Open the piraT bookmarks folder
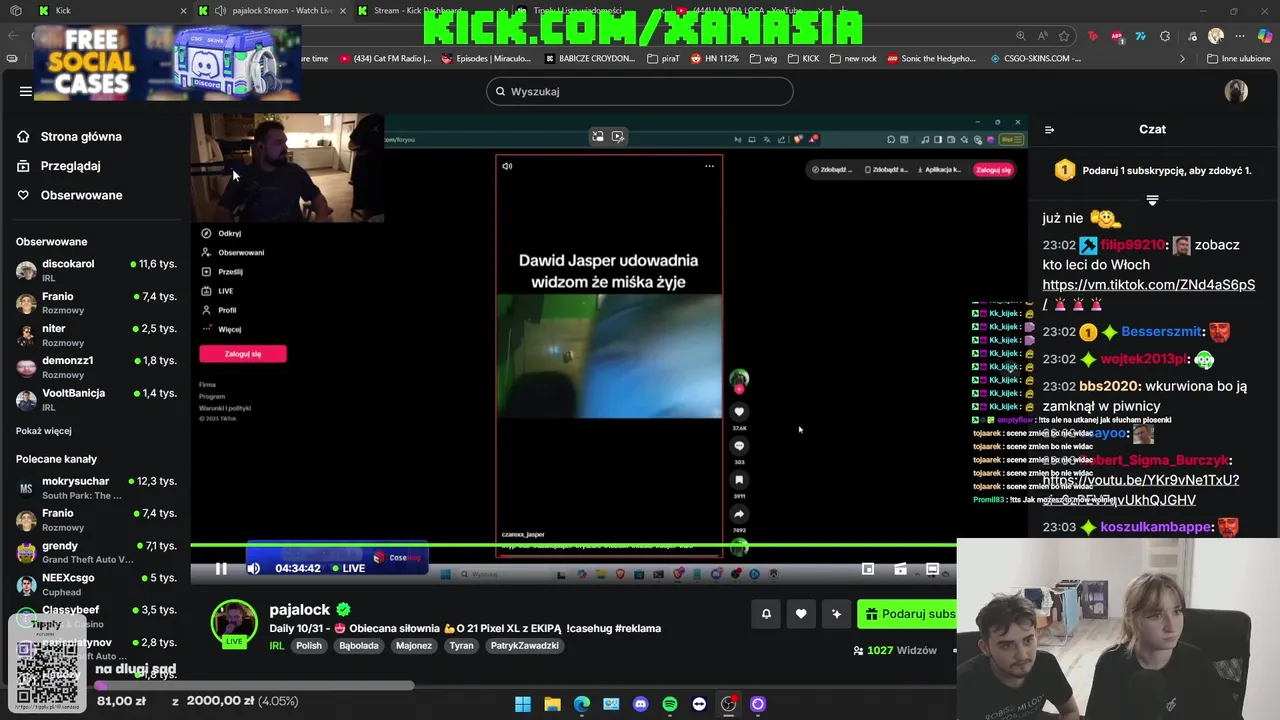This screenshot has width=1280, height=720. pos(664,59)
